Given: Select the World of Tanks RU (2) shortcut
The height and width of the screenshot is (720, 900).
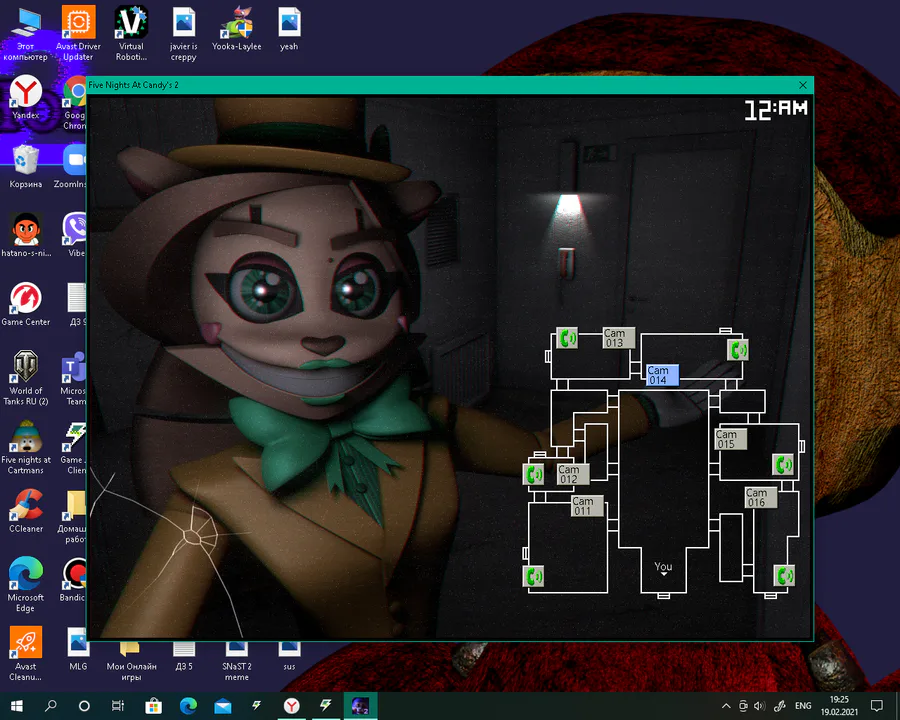Looking at the screenshot, I should [x=25, y=378].
